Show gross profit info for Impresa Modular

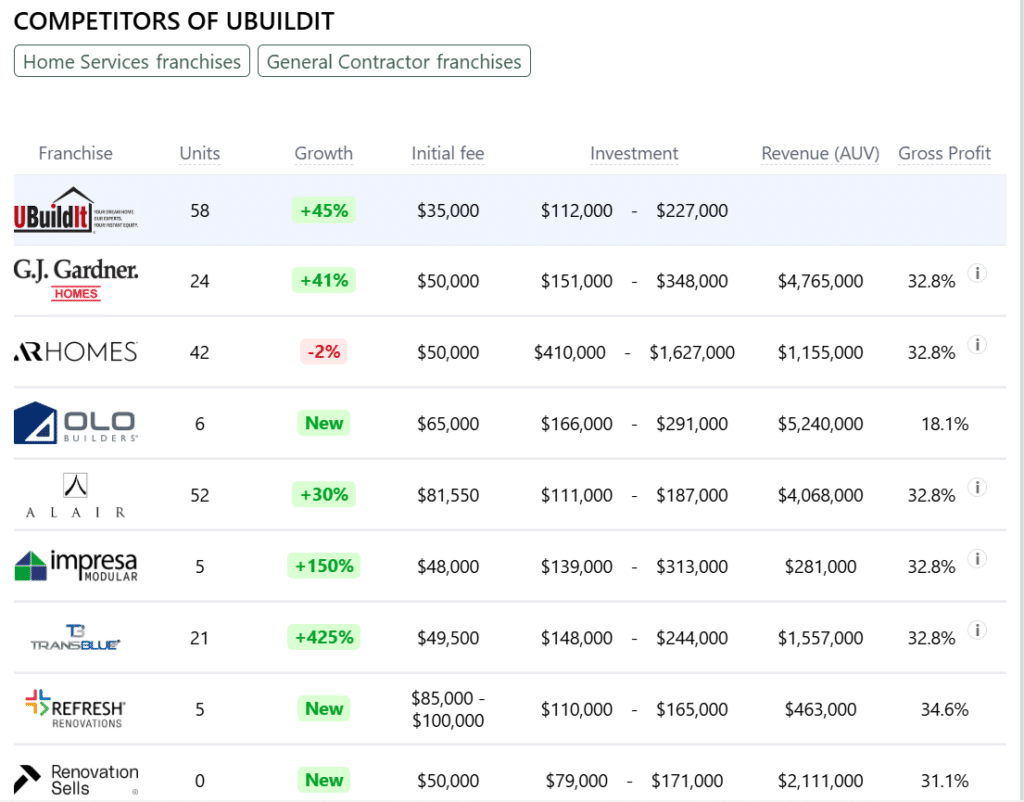click(977, 559)
